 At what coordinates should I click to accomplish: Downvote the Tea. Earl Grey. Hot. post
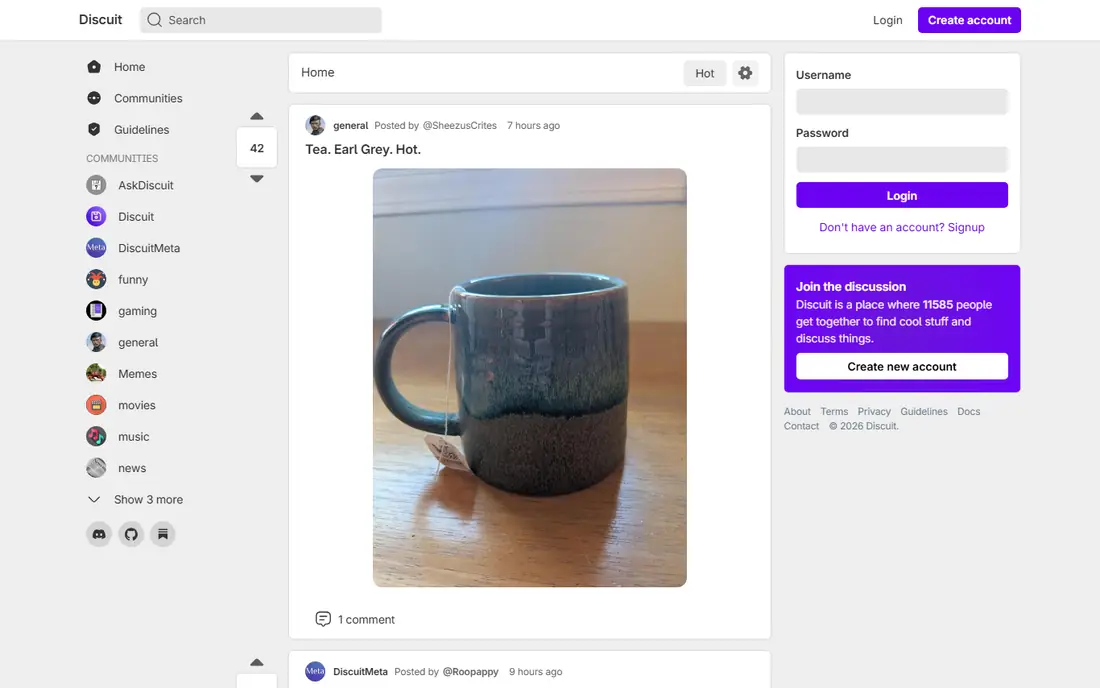coord(257,179)
